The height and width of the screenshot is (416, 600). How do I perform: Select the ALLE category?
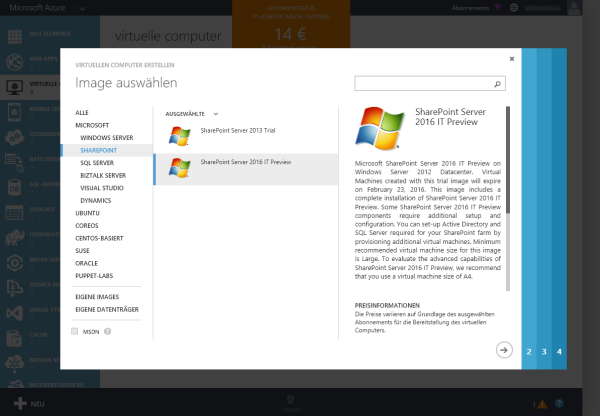pyautogui.click(x=82, y=113)
